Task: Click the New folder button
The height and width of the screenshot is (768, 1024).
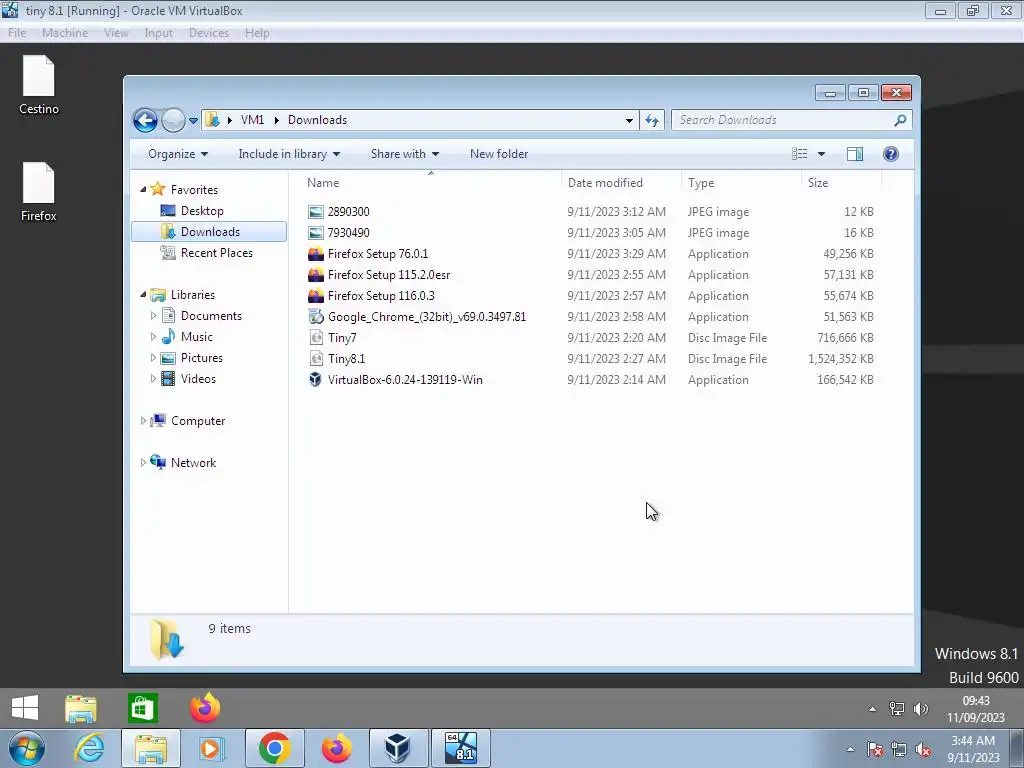Action: point(499,154)
